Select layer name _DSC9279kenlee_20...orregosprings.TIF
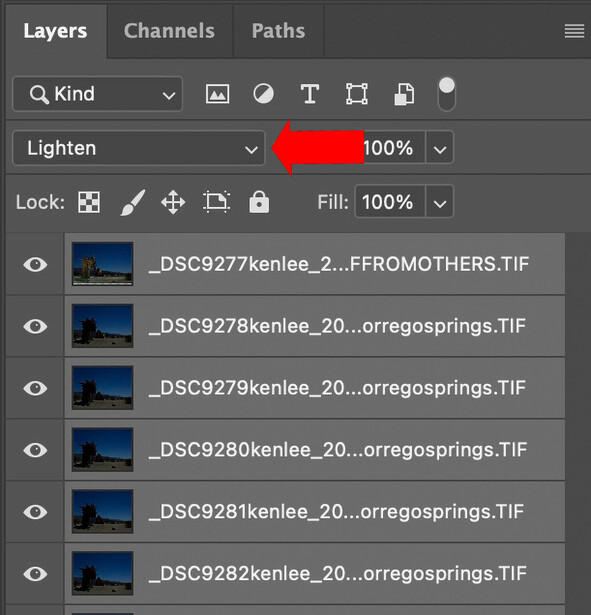 (338, 388)
